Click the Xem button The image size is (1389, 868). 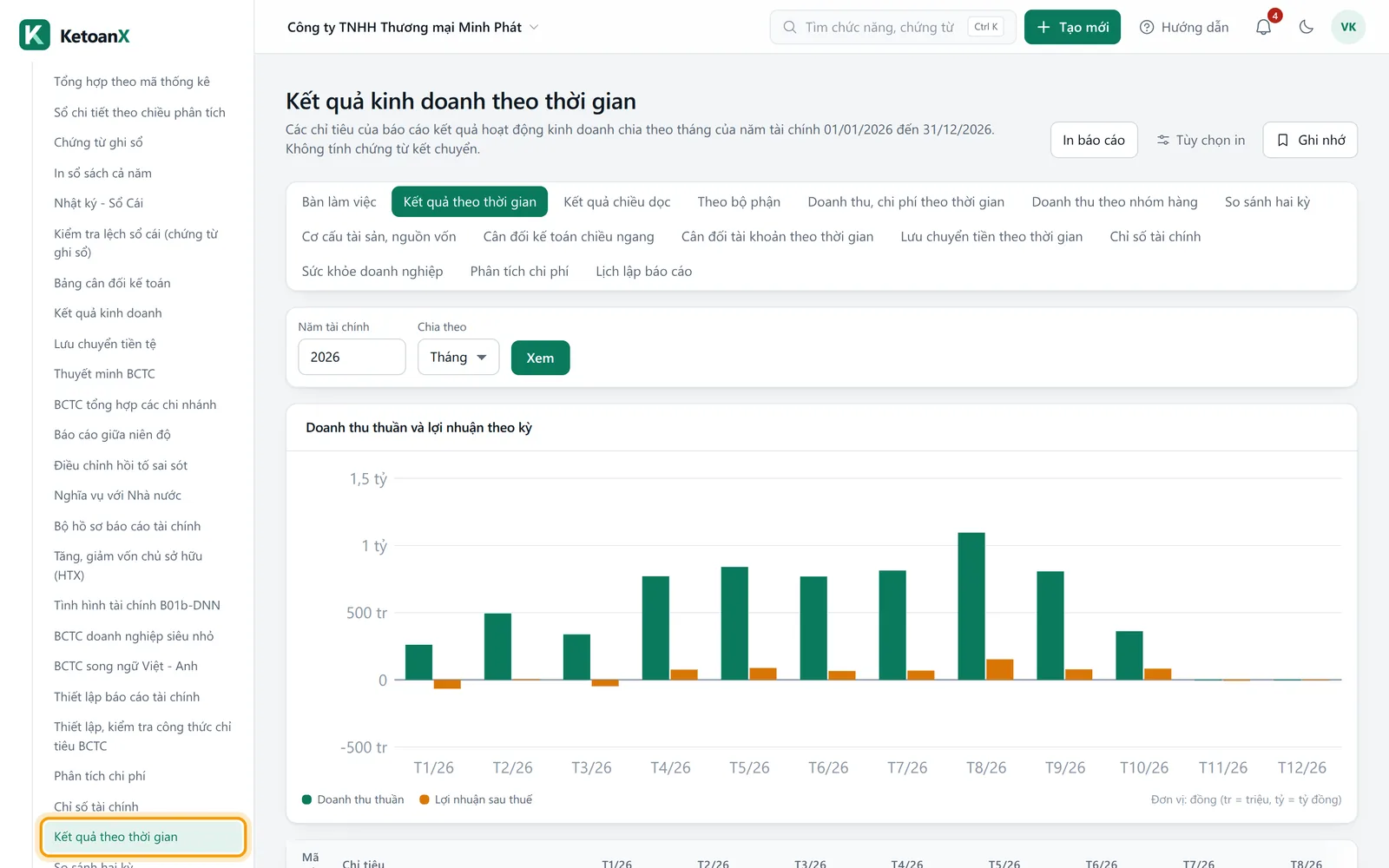click(540, 358)
